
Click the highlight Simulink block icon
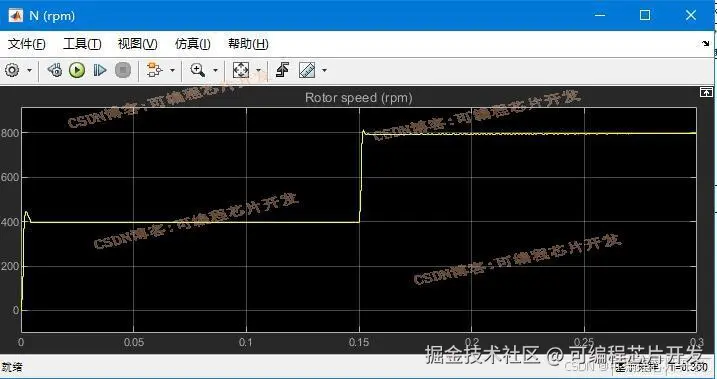pyautogui.click(x=155, y=70)
